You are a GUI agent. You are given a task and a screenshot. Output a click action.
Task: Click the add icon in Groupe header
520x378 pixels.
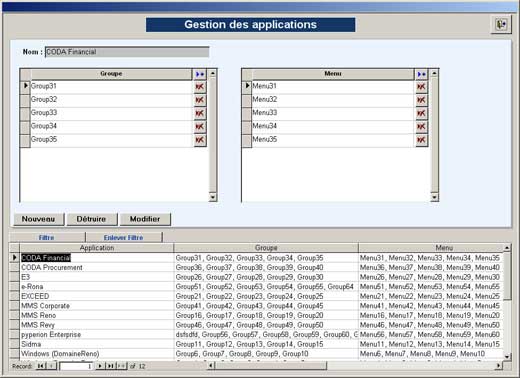click(200, 74)
